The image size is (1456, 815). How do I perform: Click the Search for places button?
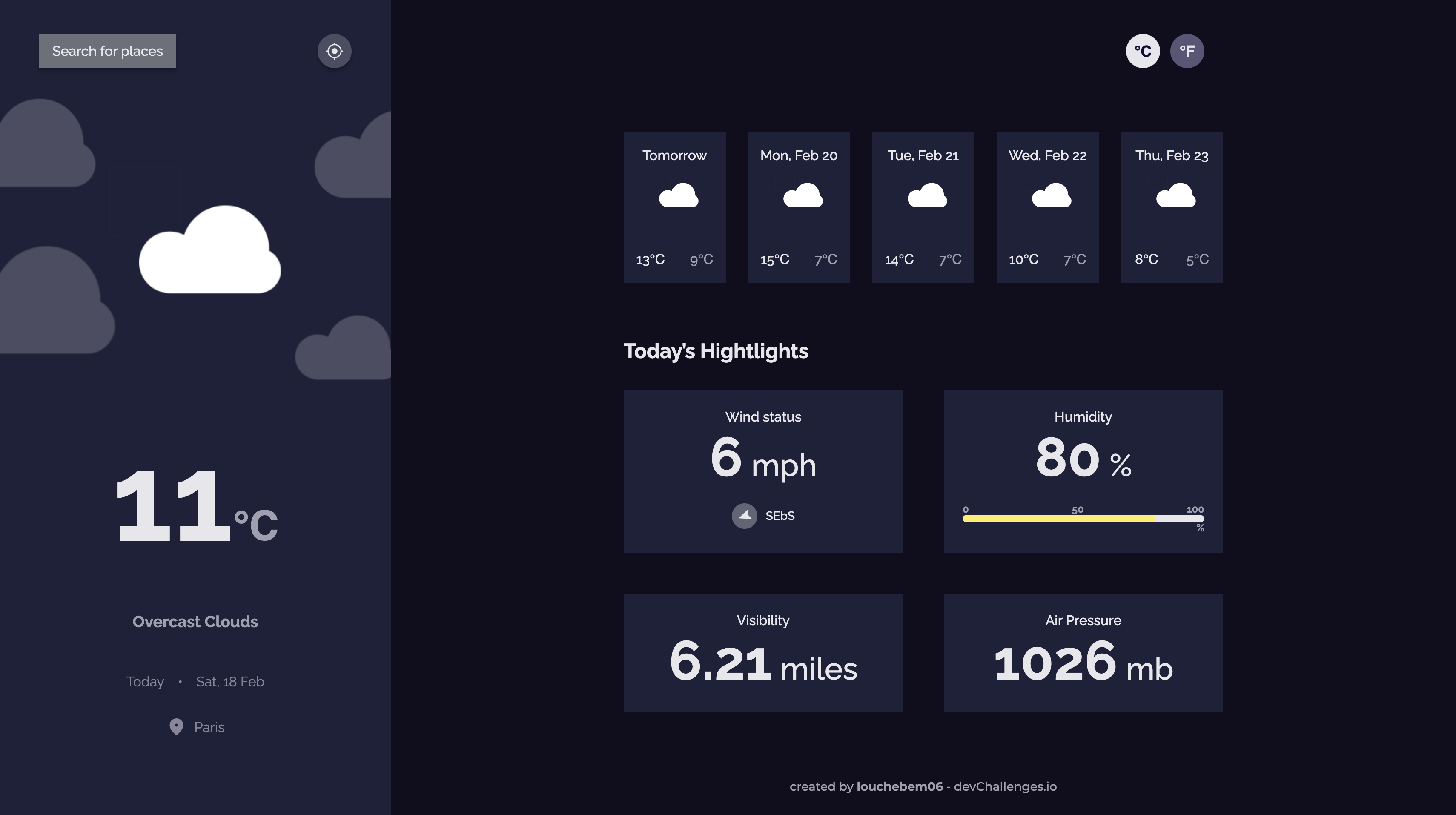[107, 51]
